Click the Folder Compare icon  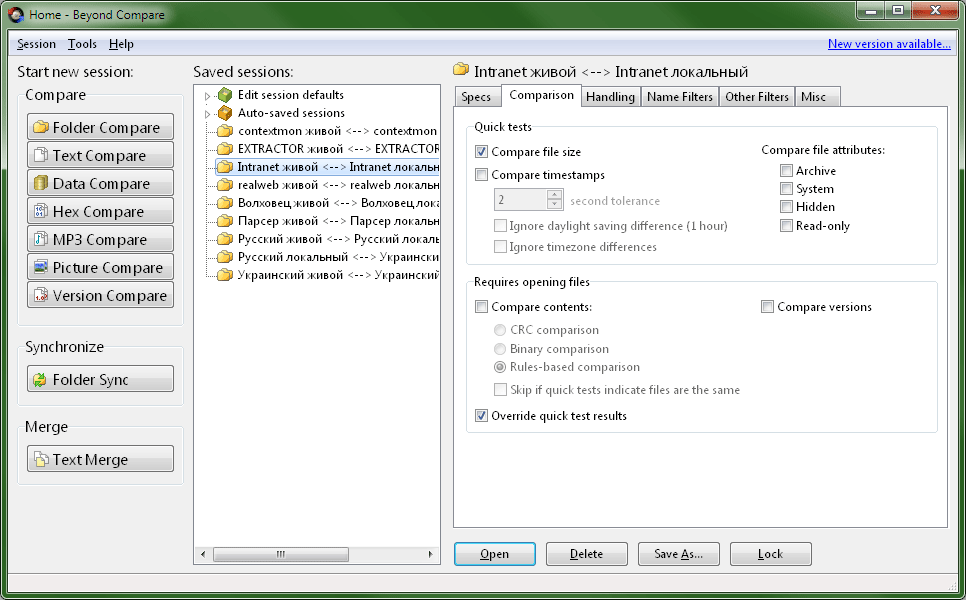(x=41, y=127)
